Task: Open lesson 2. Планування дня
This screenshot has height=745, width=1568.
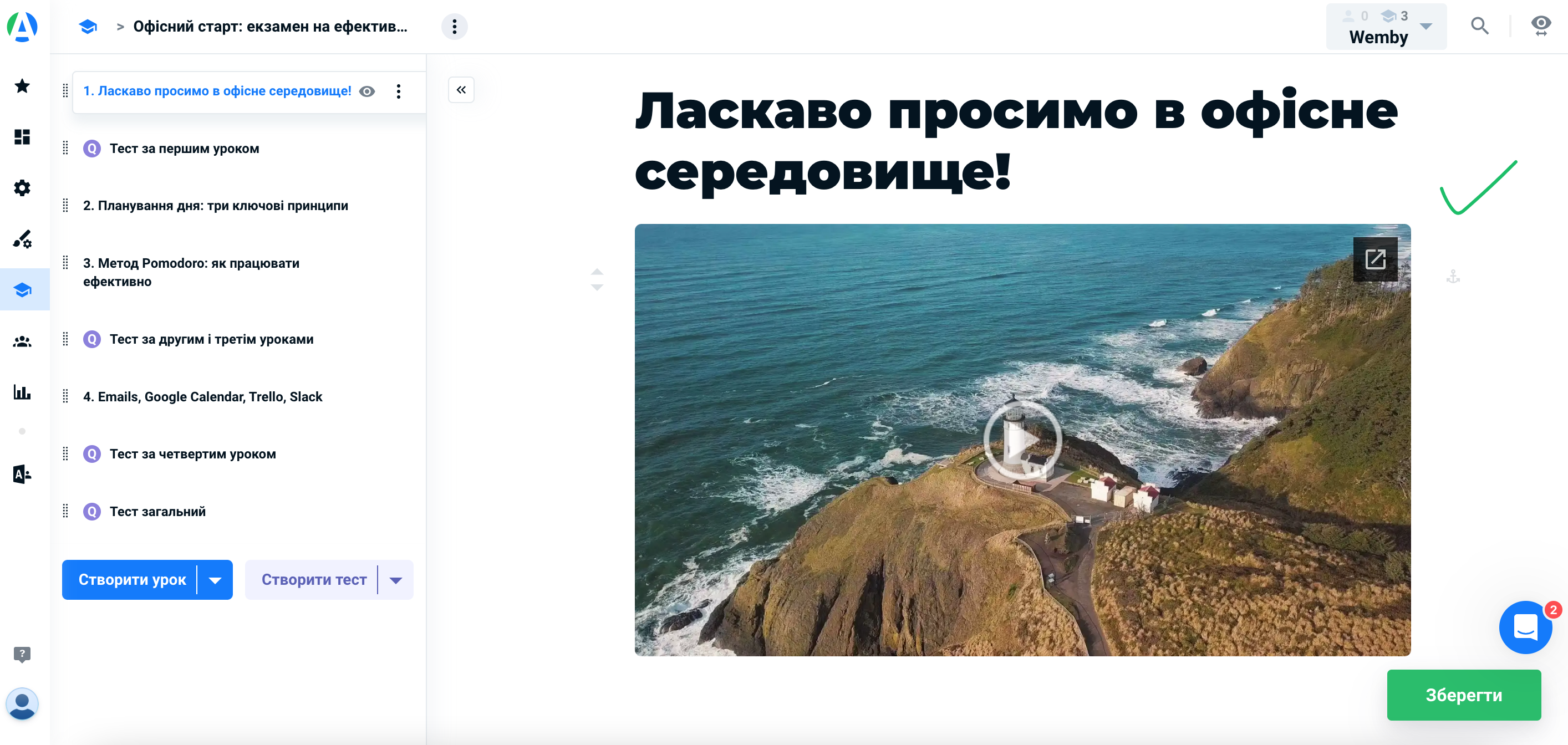Action: [x=216, y=206]
